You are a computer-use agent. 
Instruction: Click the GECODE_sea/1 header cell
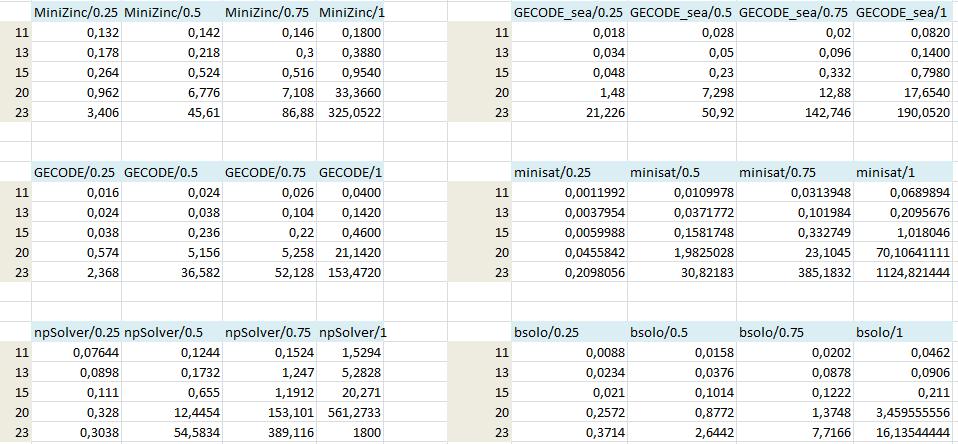click(904, 12)
